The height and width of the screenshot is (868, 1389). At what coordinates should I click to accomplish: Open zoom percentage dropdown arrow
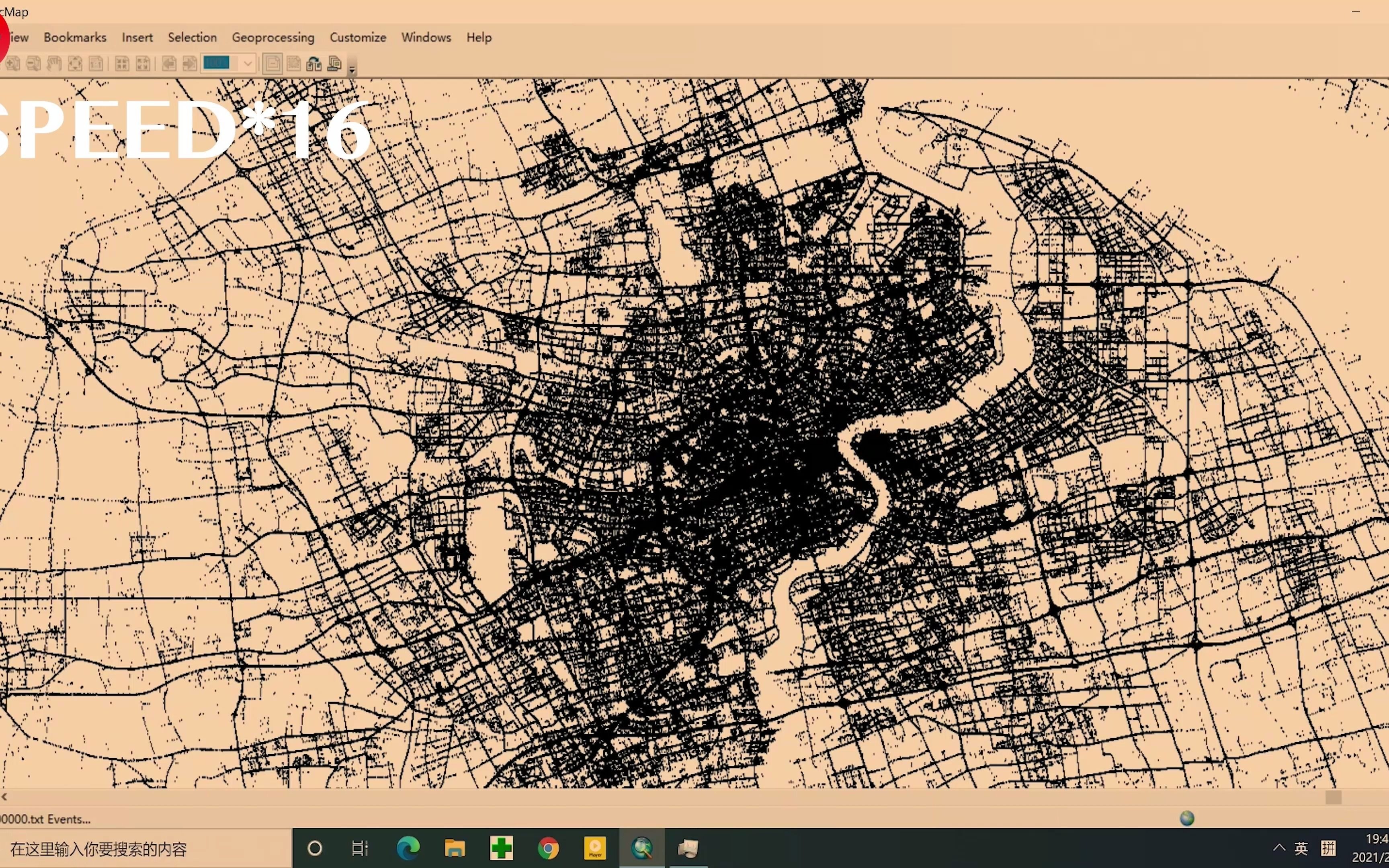(248, 64)
